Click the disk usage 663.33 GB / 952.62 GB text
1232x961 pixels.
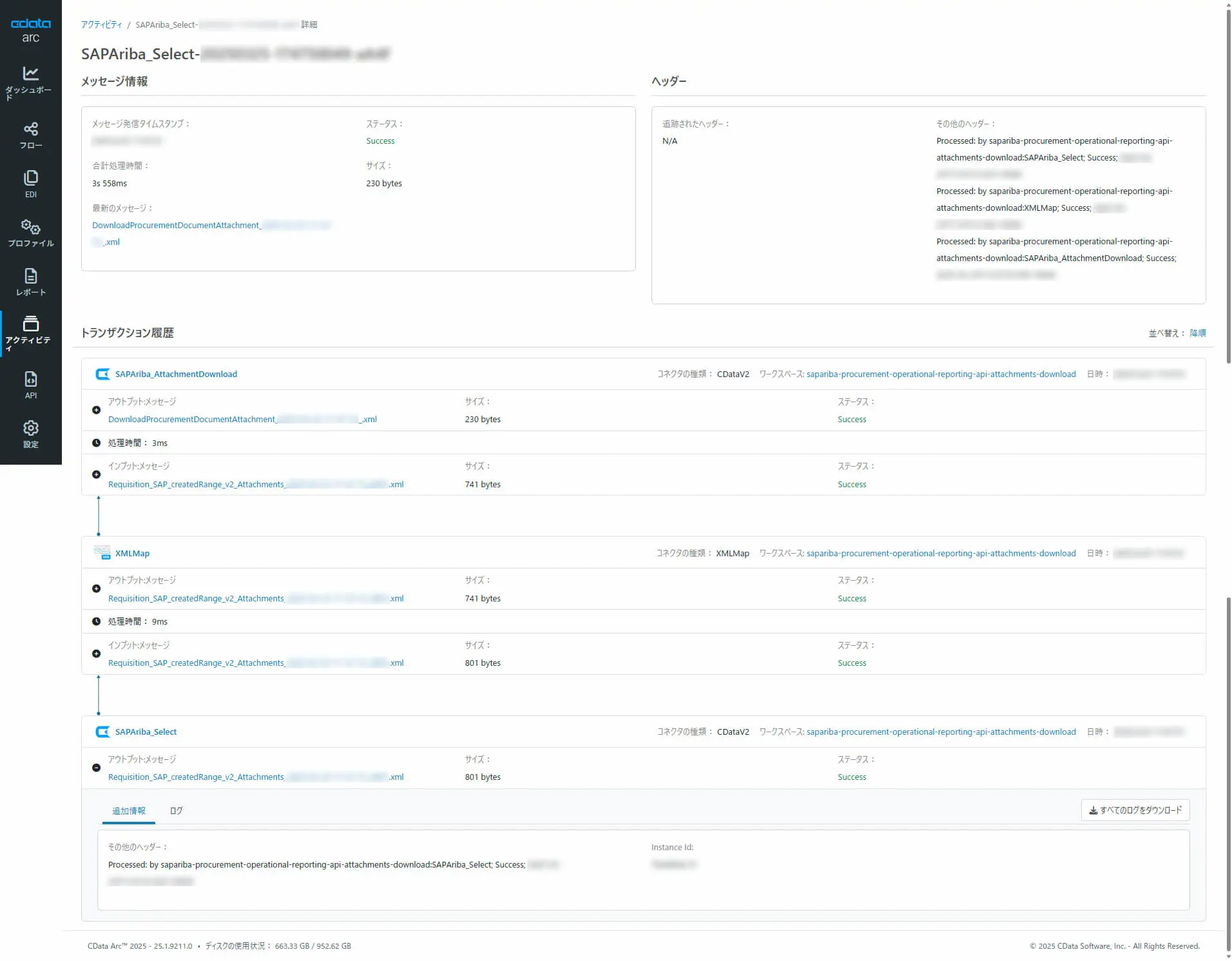[x=313, y=946]
